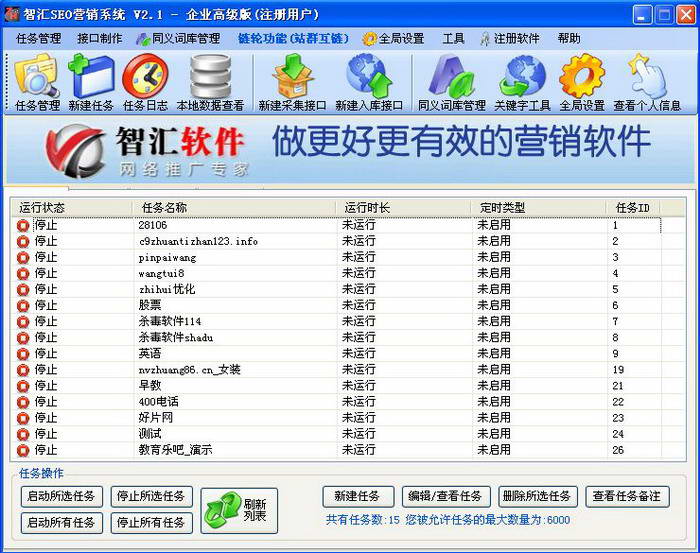Click status icon of 测试 row

pyautogui.click(x=23, y=434)
